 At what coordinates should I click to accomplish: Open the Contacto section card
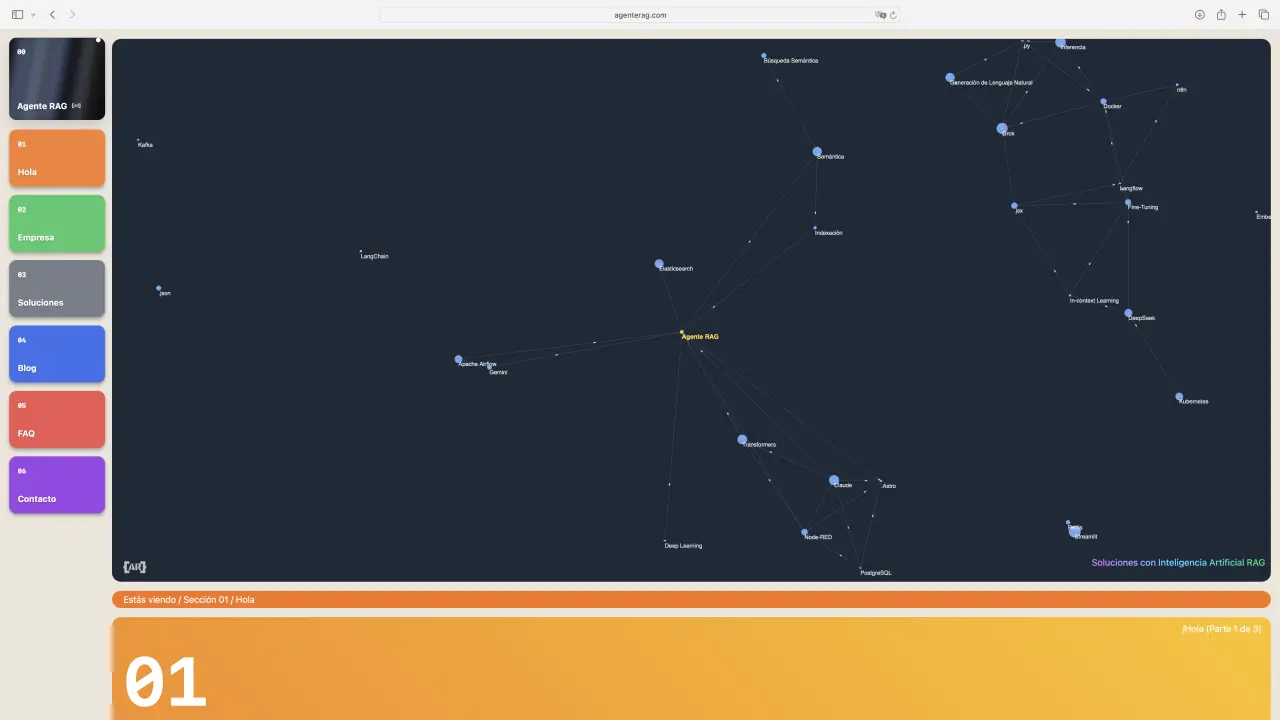[57, 485]
